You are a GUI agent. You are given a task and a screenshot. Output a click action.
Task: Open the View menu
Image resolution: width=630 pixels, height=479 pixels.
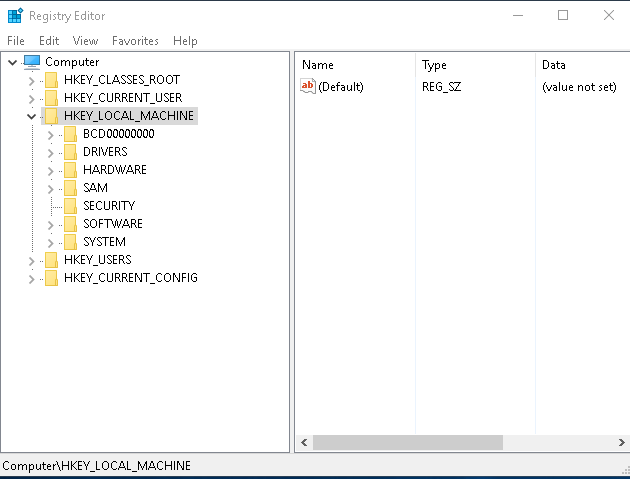[x=85, y=41]
